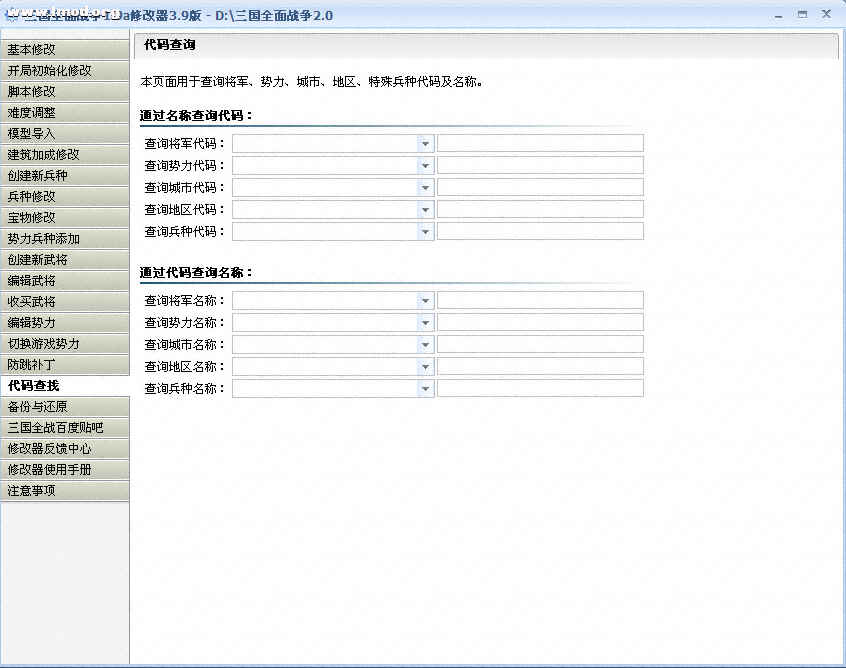
Task: Open 编辑武将 from the sidebar
Action: 64,280
